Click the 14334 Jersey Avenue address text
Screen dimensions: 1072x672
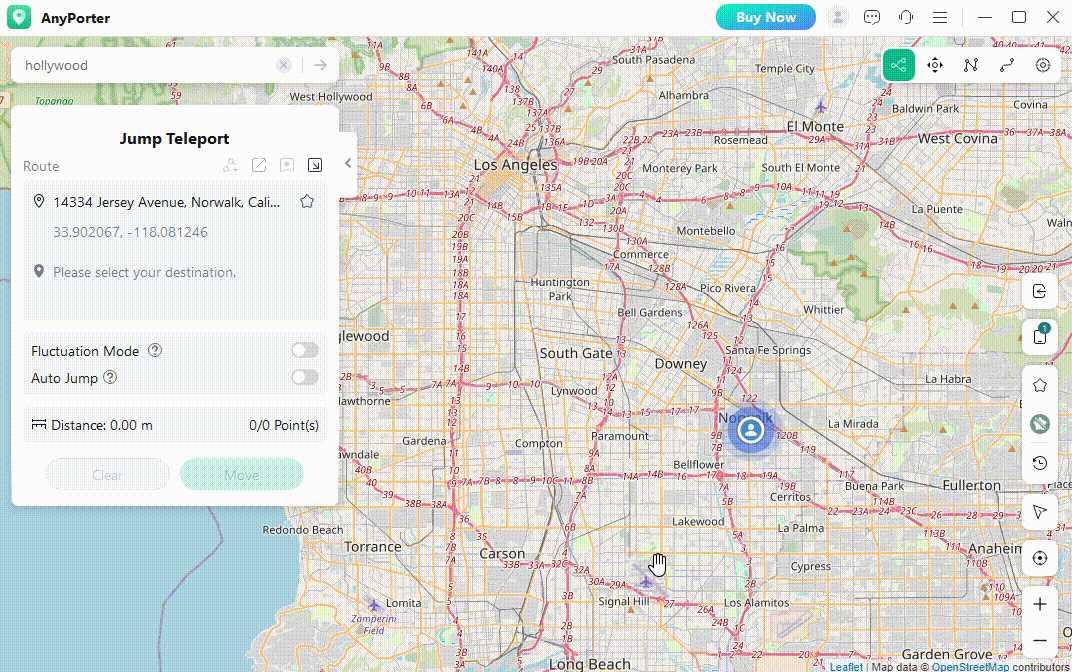[x=167, y=202]
